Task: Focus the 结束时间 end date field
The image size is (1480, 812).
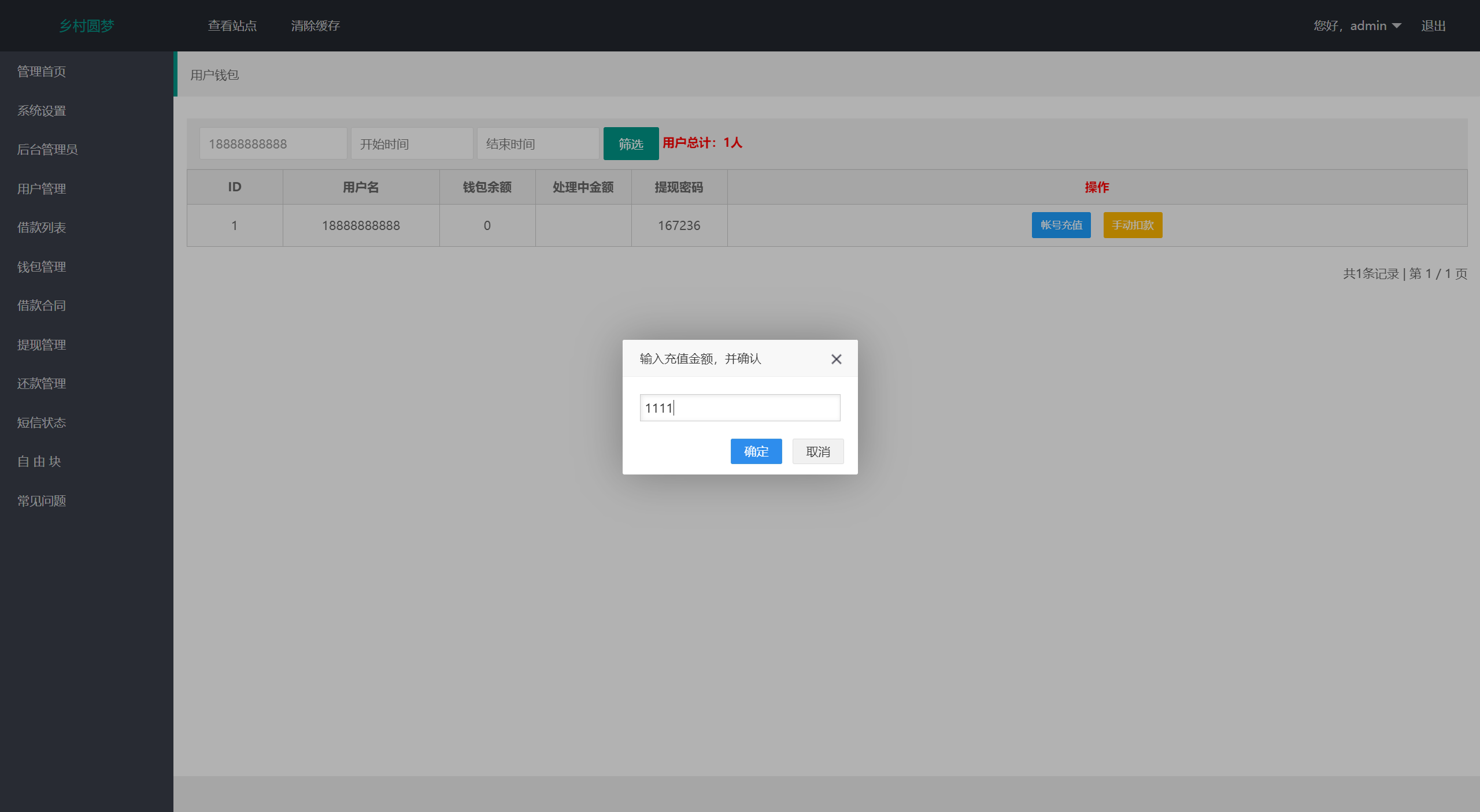Action: tap(538, 144)
